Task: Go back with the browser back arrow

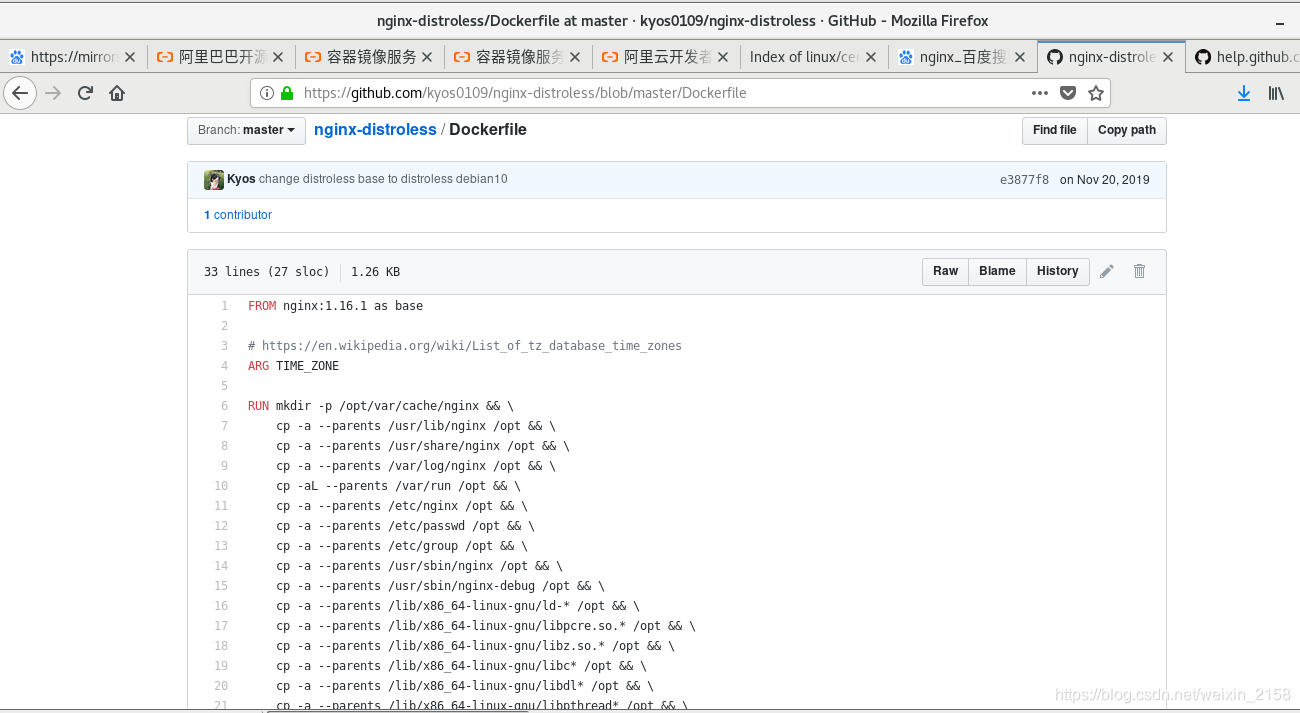Action: (20, 93)
